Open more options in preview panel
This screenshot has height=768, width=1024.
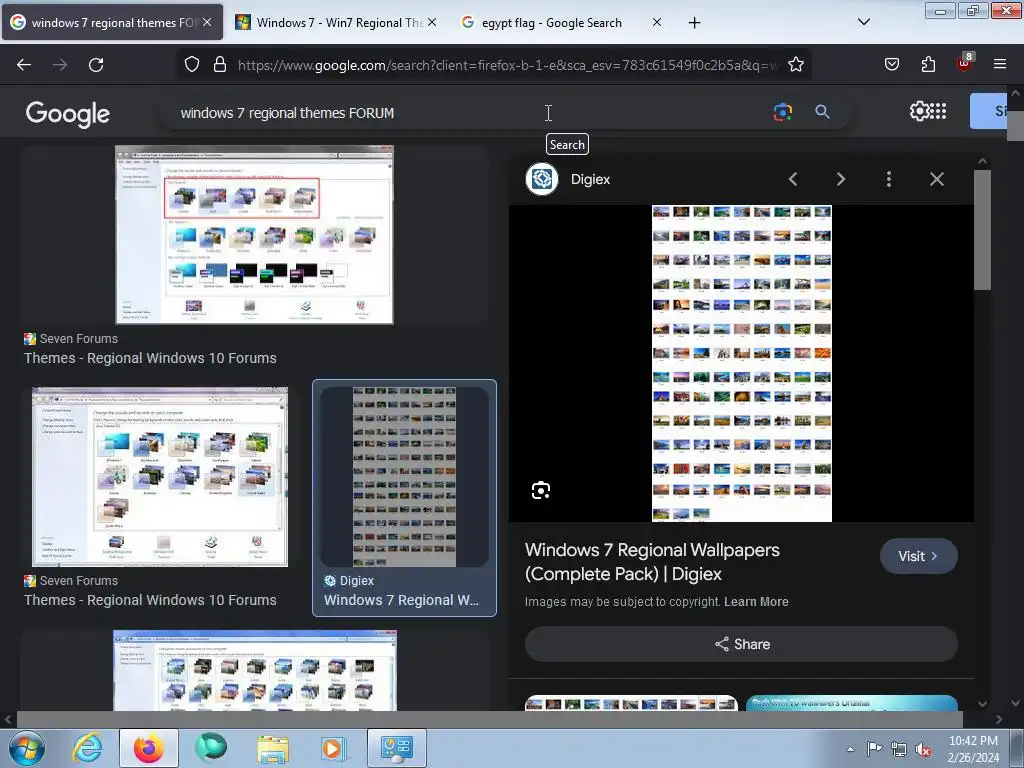[x=889, y=179]
